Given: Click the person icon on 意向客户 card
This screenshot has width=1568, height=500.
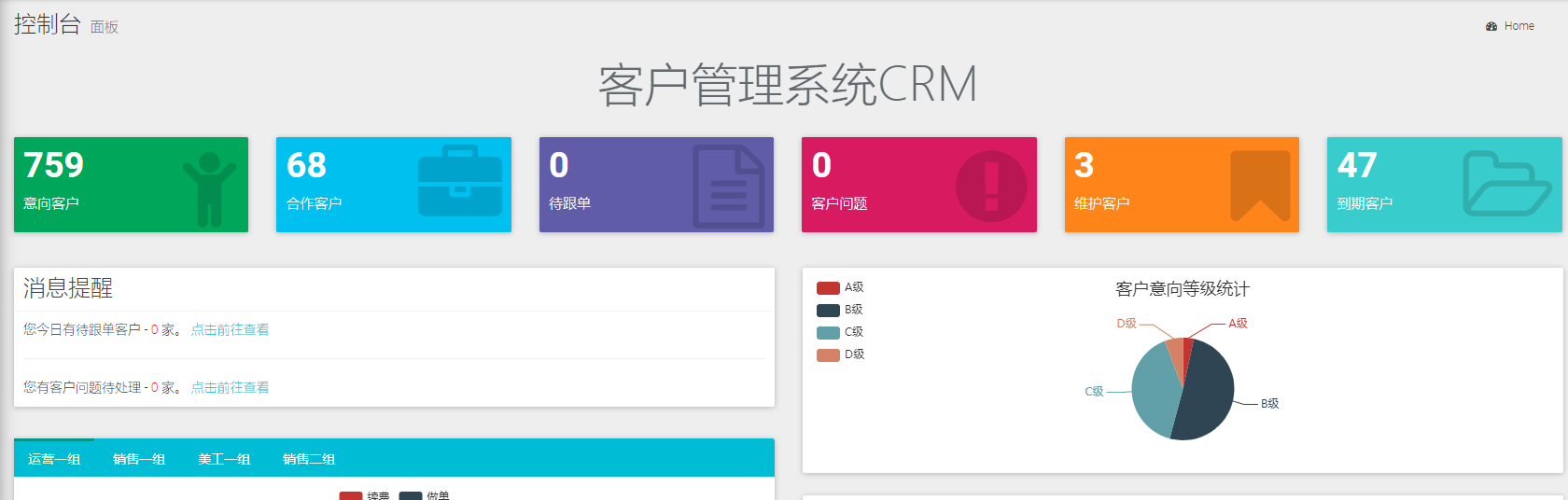Looking at the screenshot, I should point(209,188).
